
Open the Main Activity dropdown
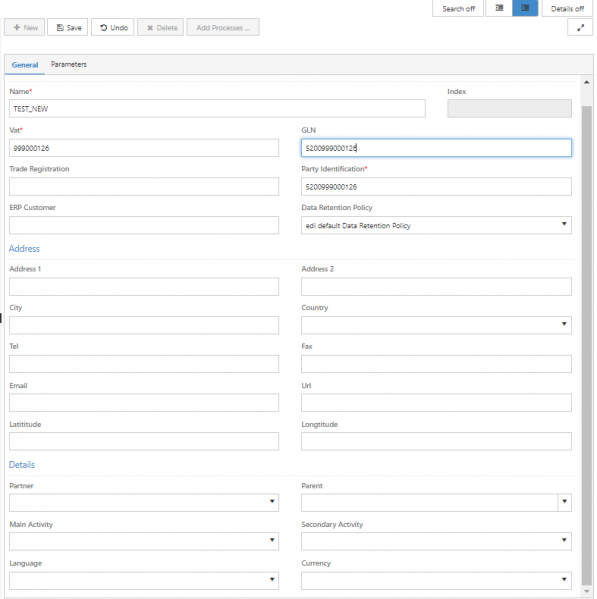tap(144, 541)
